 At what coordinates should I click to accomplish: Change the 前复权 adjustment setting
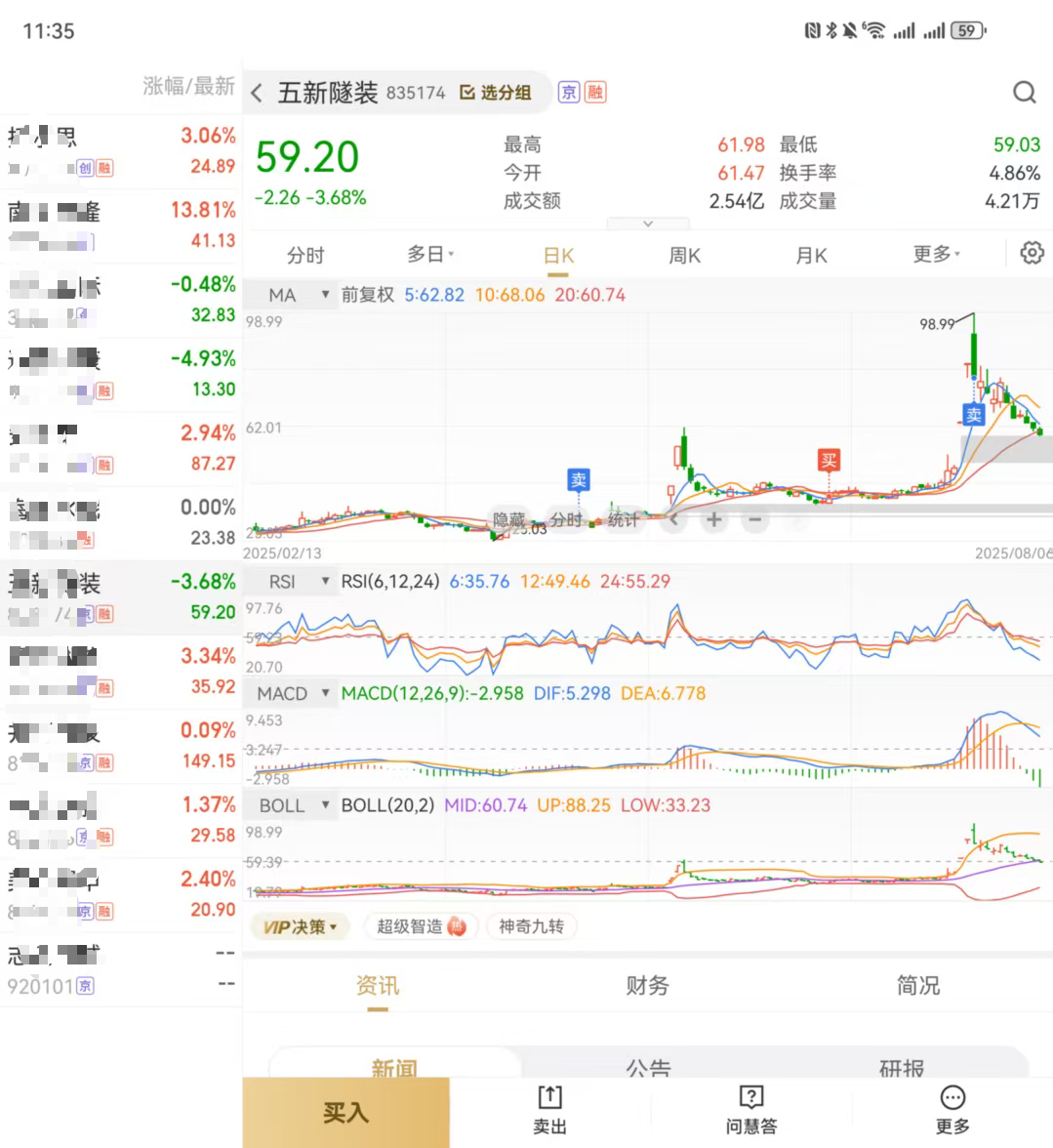[367, 295]
